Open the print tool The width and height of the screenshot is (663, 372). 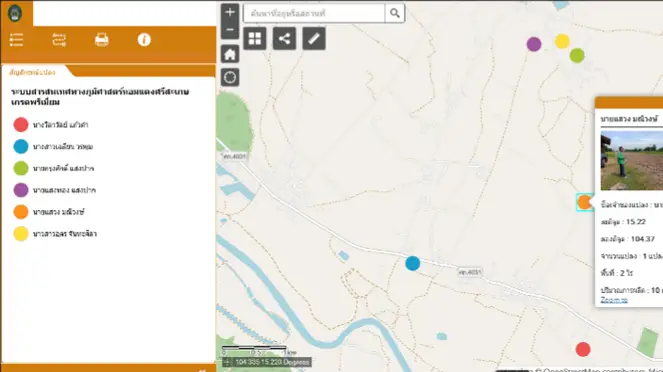(x=101, y=40)
